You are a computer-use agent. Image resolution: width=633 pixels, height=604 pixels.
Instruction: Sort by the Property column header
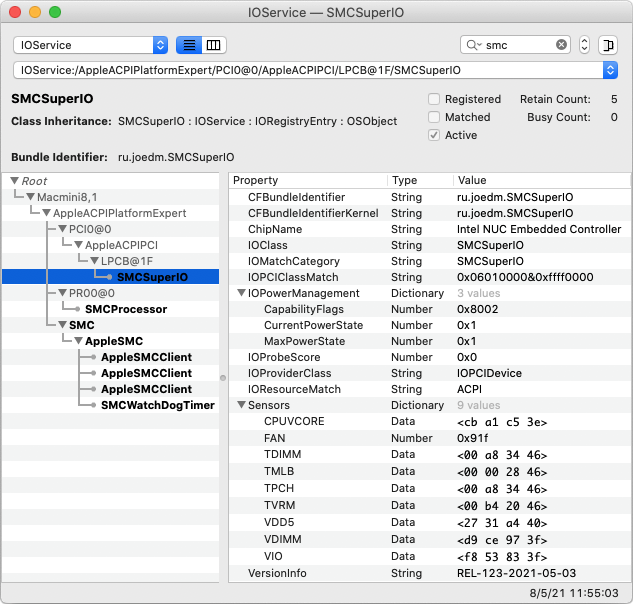tap(308, 180)
